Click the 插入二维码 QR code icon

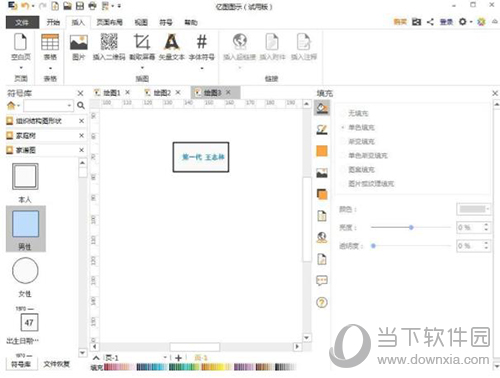tap(109, 42)
